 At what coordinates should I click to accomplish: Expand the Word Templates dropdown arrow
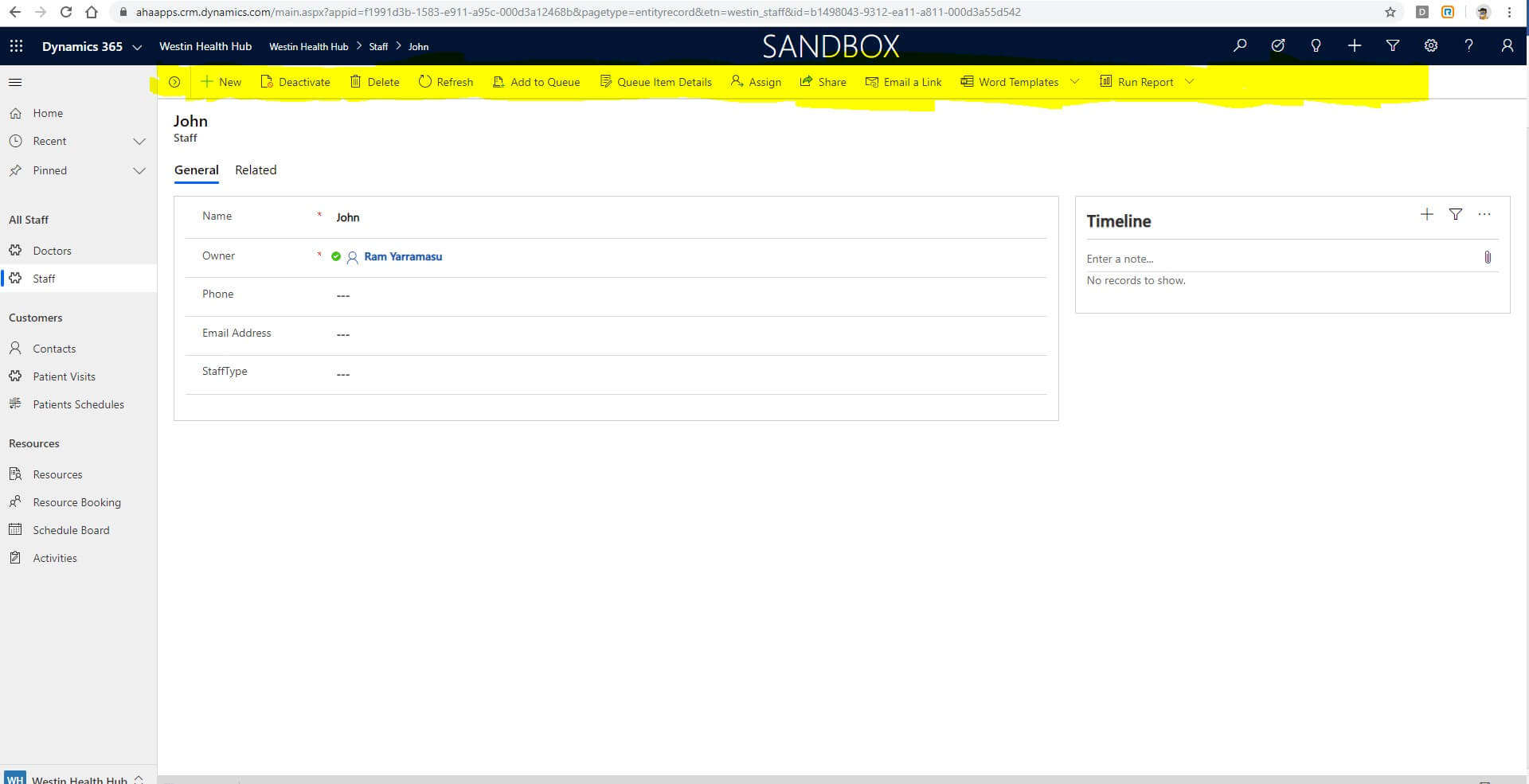click(x=1074, y=82)
